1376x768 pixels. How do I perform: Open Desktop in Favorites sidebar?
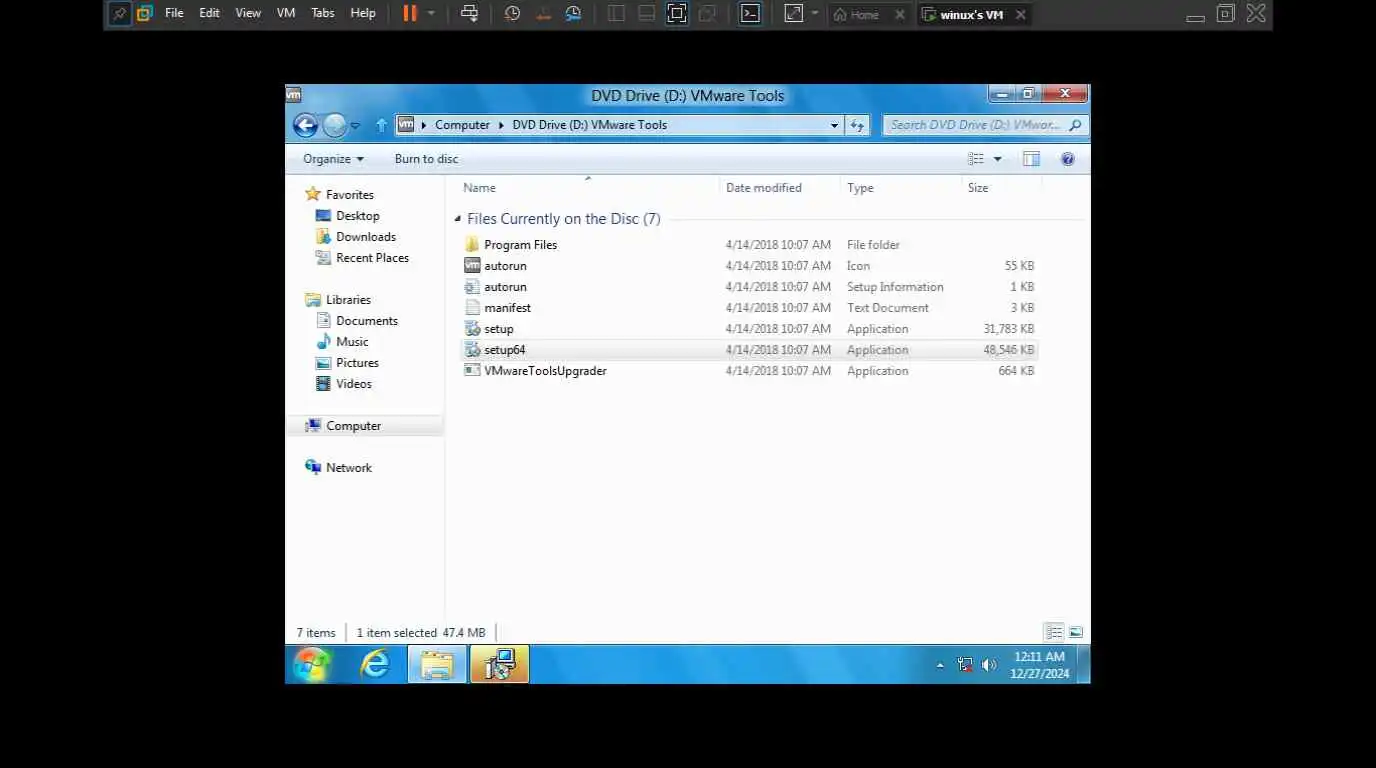[x=347, y=216]
